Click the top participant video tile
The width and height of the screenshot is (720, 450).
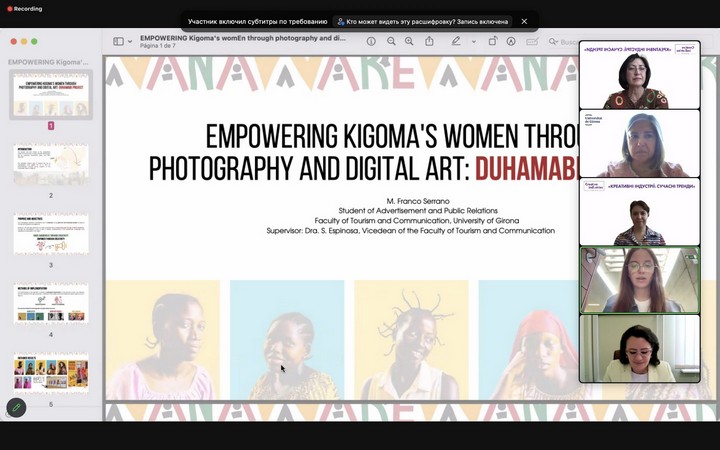pyautogui.click(x=639, y=76)
